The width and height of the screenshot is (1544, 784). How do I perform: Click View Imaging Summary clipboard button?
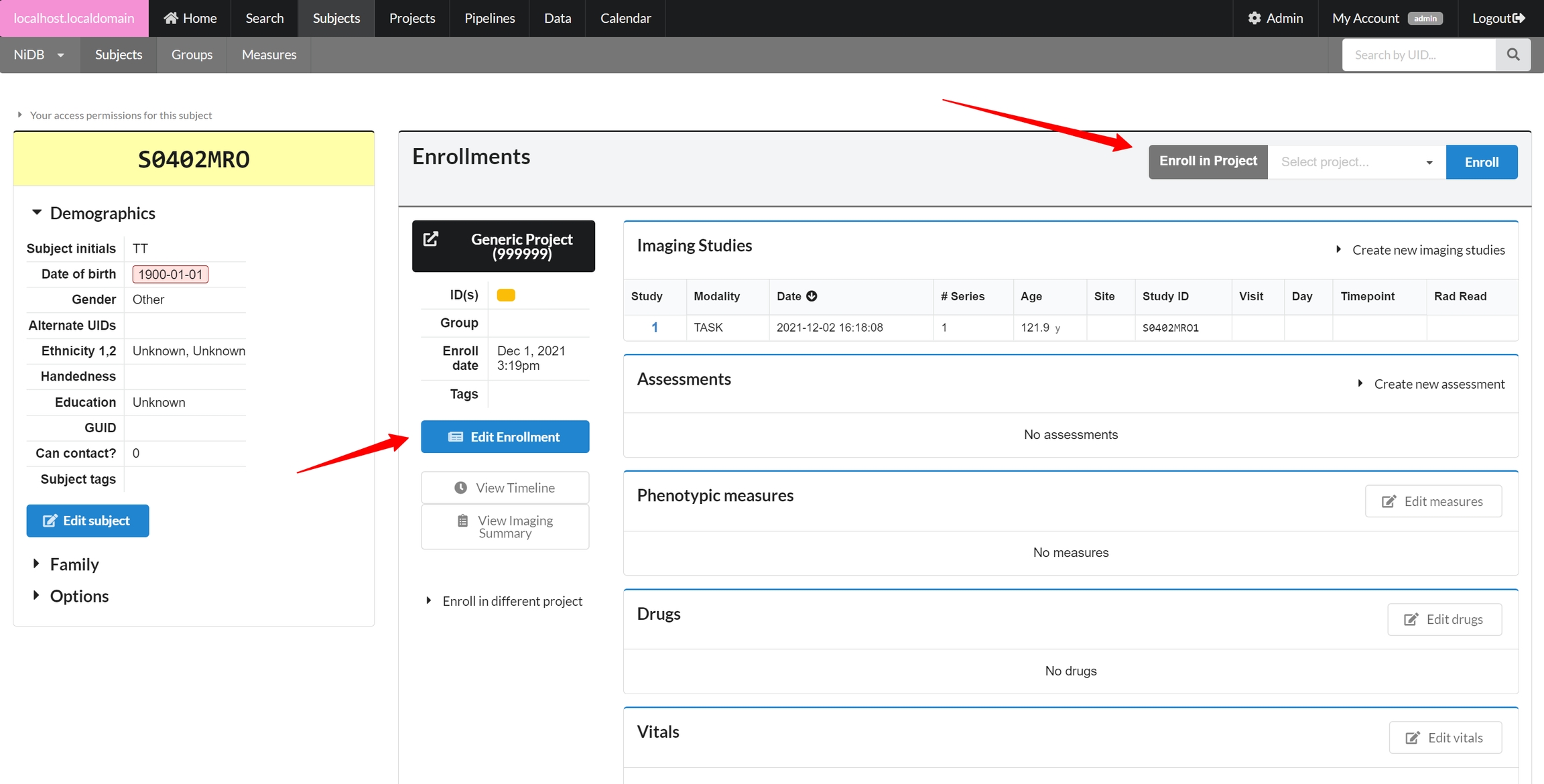click(505, 527)
